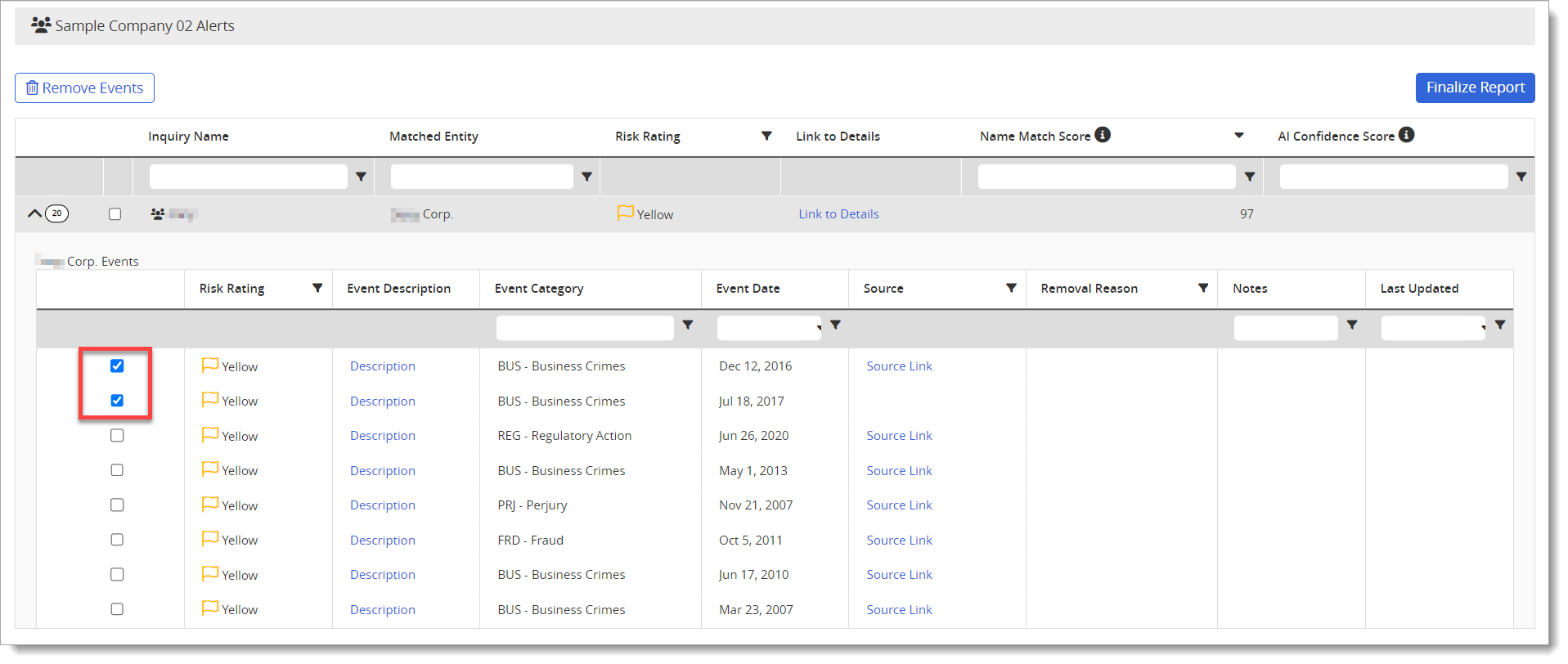Click the 97 name match score value
The width and height of the screenshot is (1568, 664).
pos(1247,214)
